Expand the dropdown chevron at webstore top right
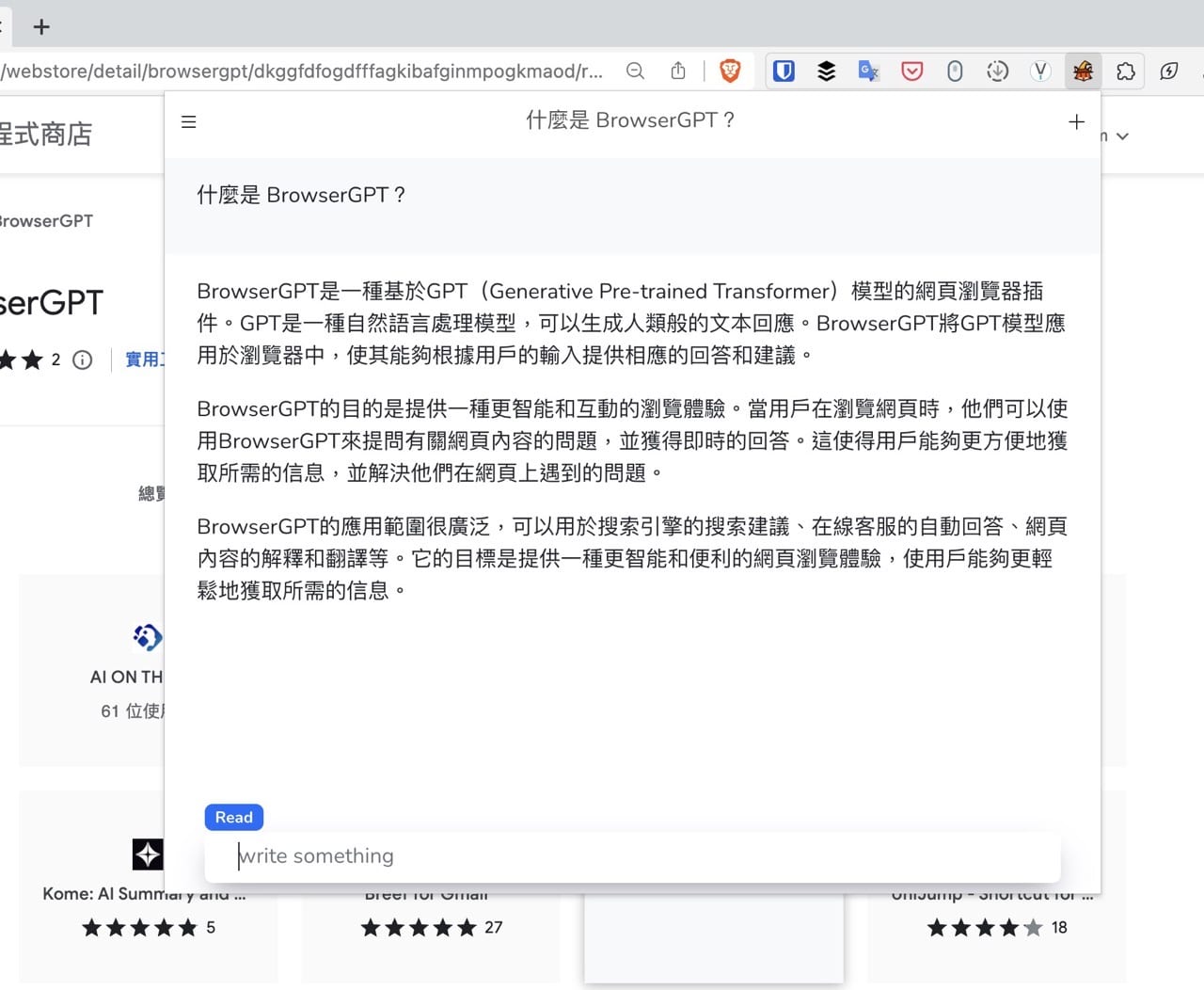This screenshot has height=990, width=1204. [x=1121, y=136]
